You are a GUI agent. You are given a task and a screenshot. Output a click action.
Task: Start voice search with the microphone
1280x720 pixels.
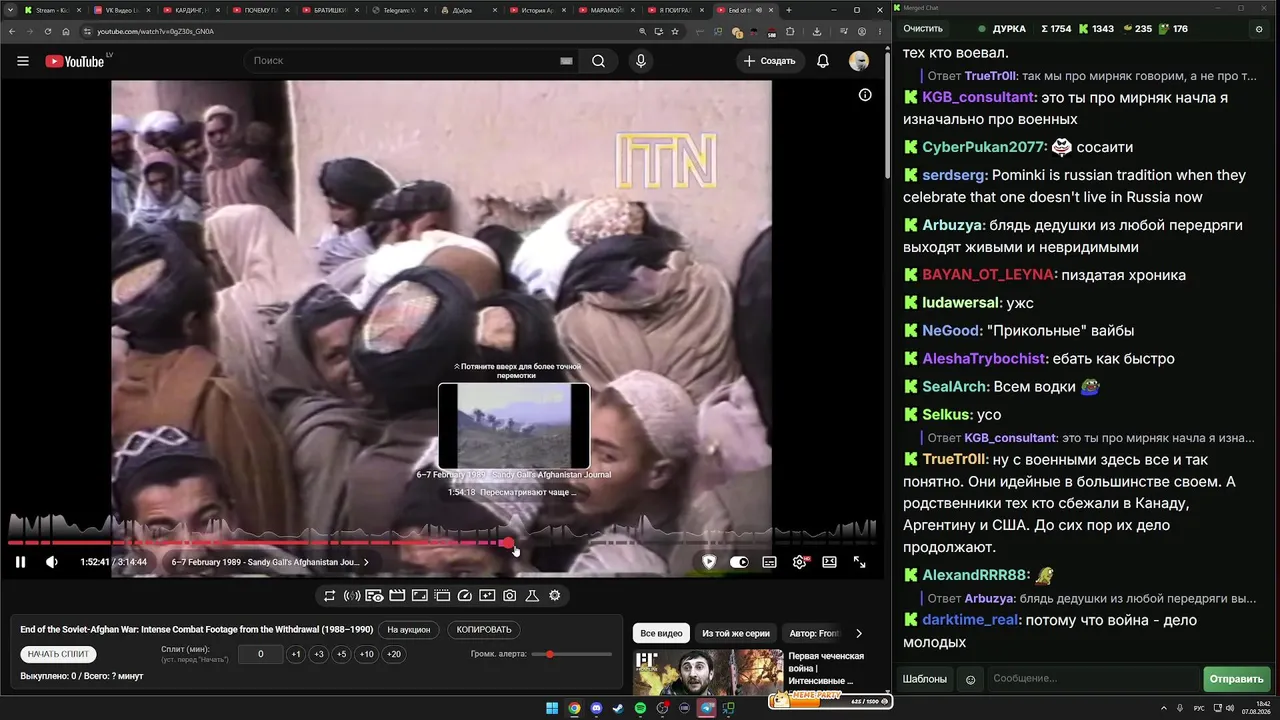[x=641, y=61]
